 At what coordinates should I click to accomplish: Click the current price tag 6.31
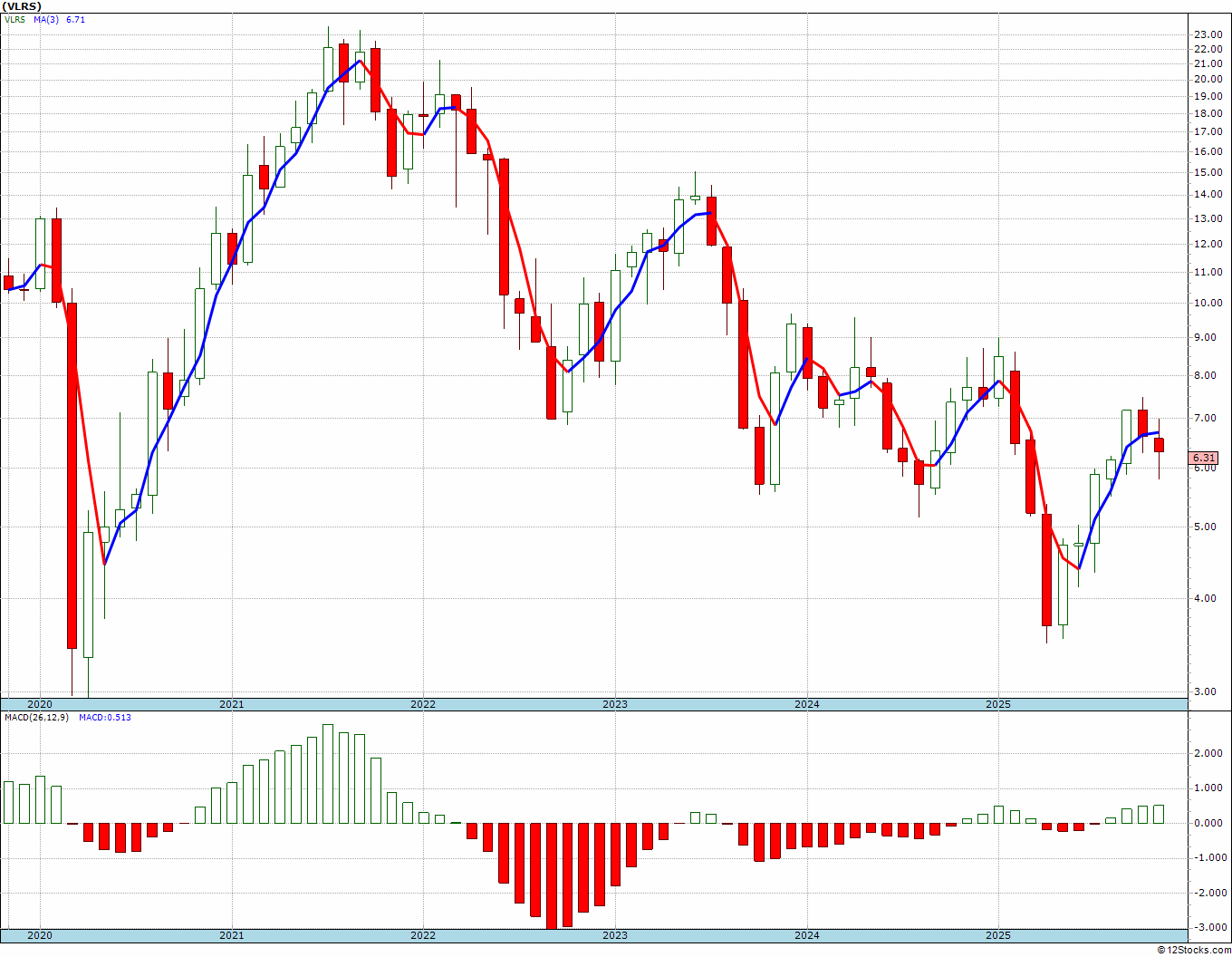[1205, 459]
